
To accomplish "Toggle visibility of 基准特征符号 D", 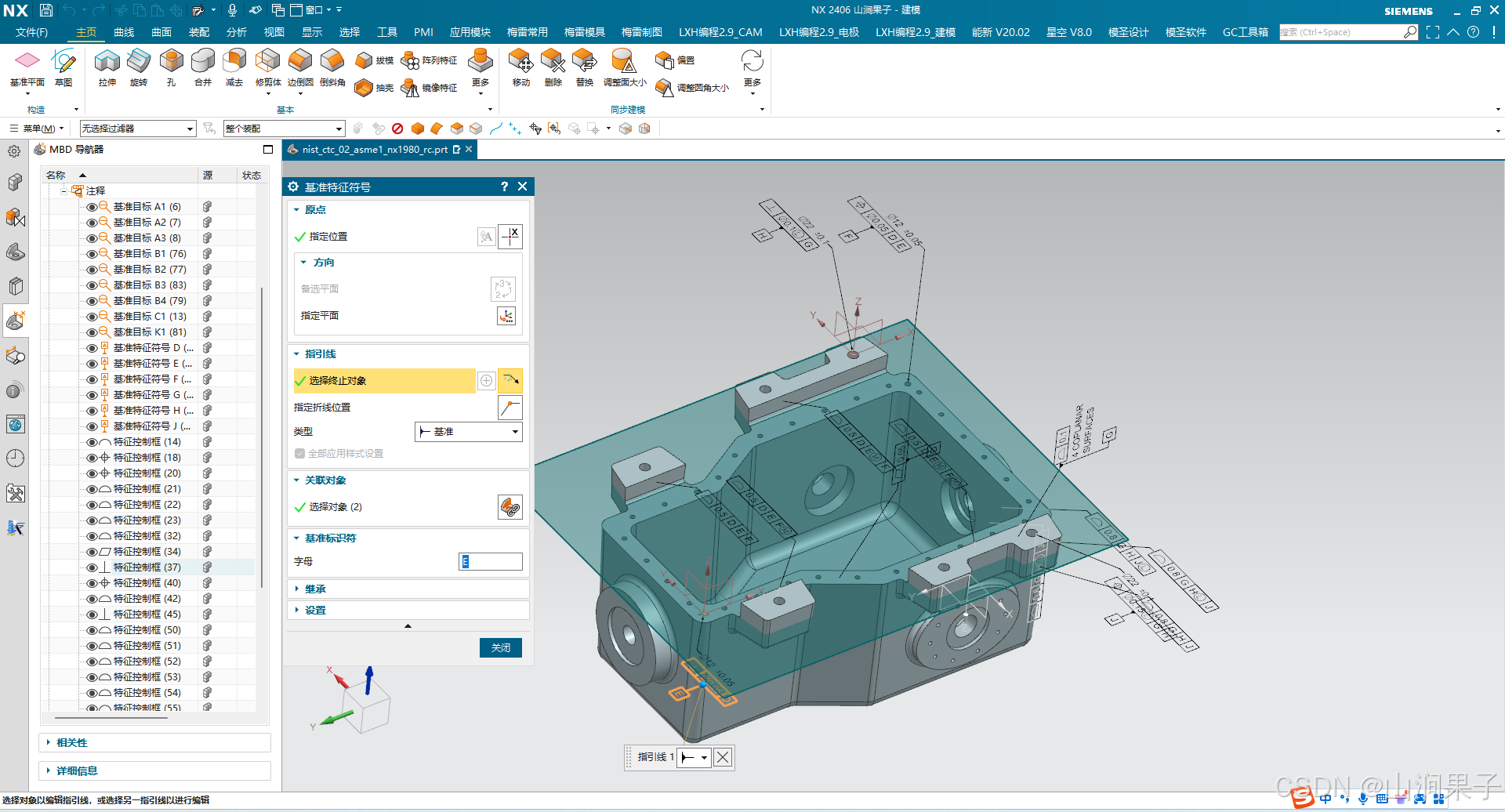I will pos(92,348).
